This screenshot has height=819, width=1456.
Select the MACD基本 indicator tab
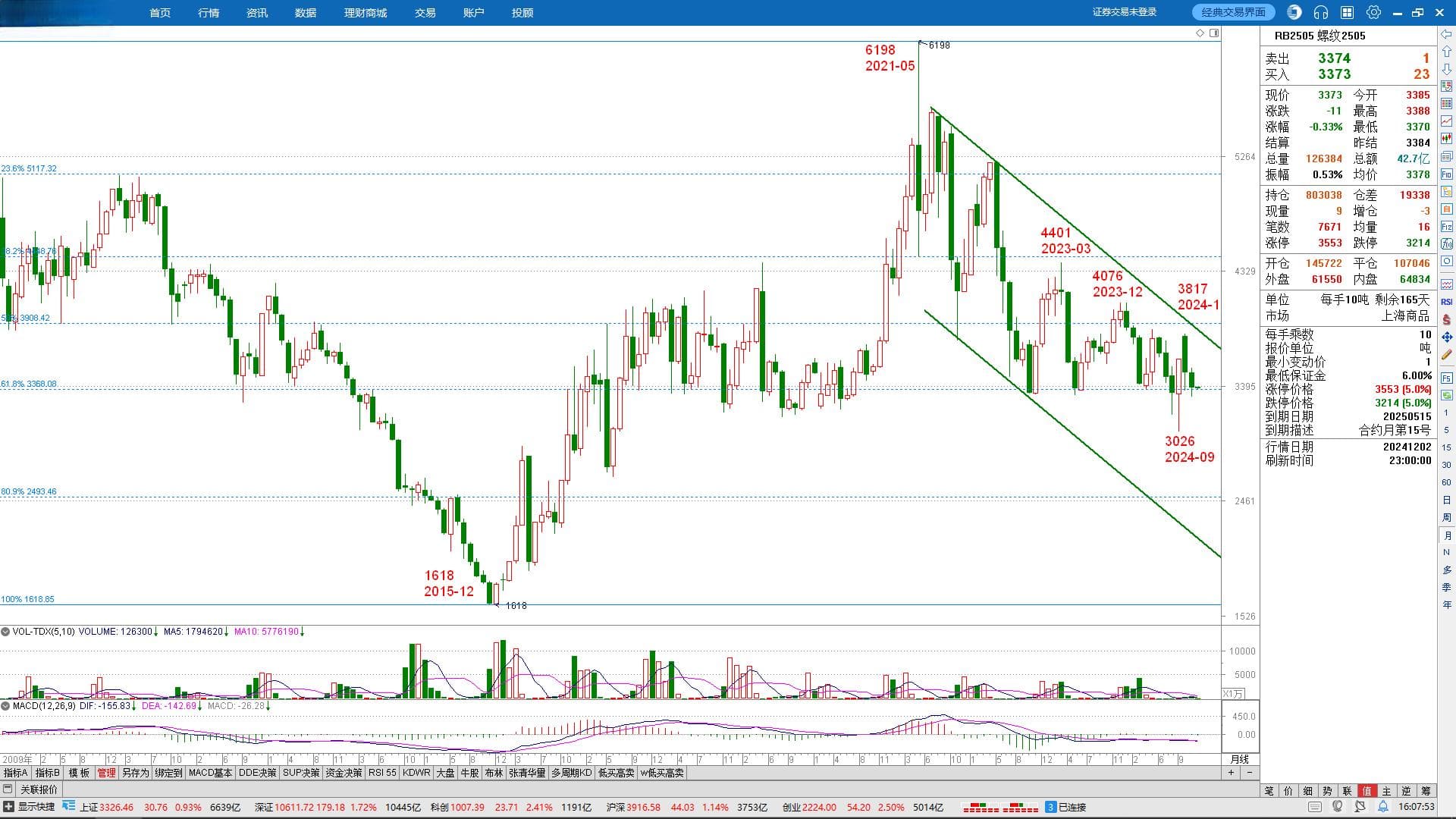210,773
